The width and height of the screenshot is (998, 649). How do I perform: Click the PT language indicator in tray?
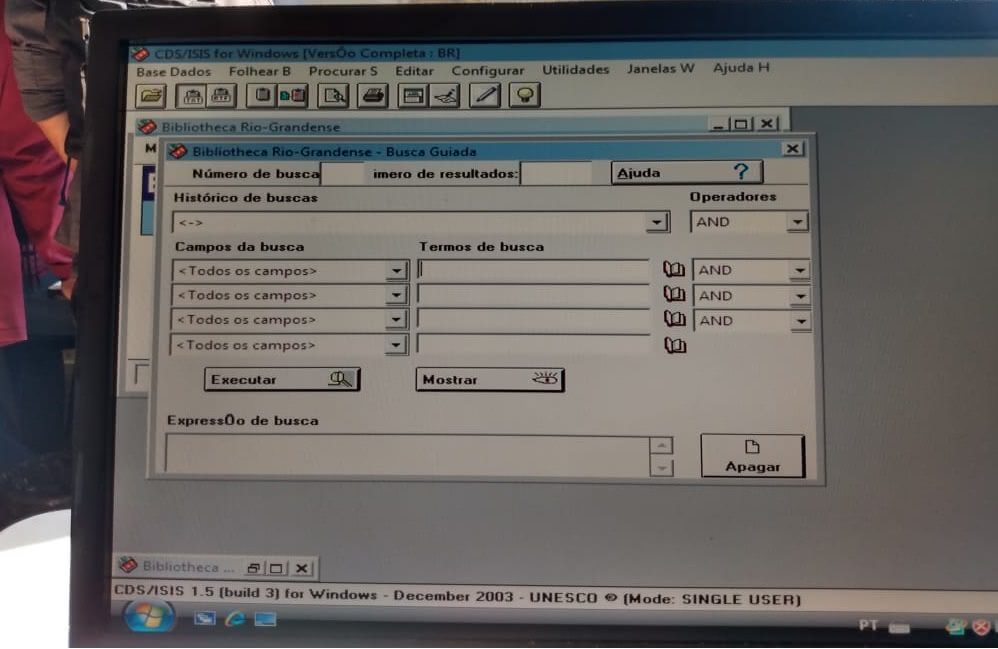[868, 625]
